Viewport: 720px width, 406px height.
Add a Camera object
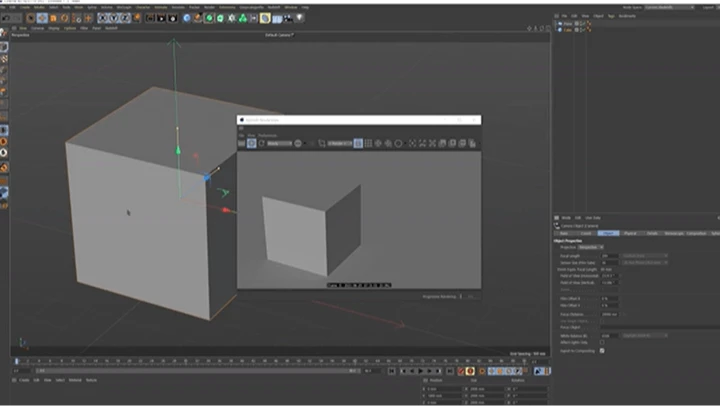tap(288, 18)
